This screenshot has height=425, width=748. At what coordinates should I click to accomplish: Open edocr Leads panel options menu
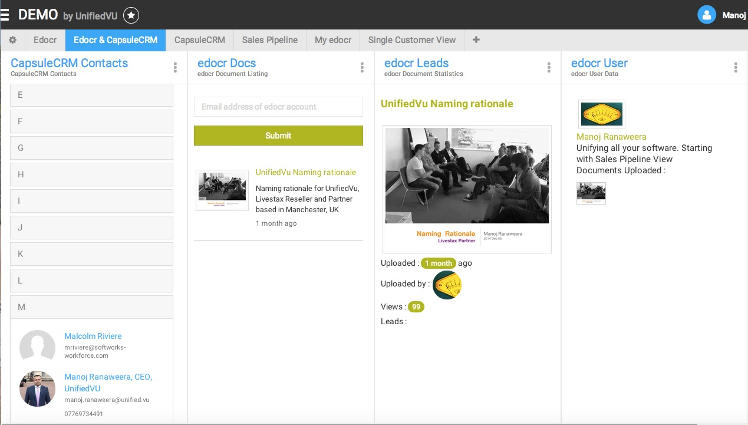point(549,67)
